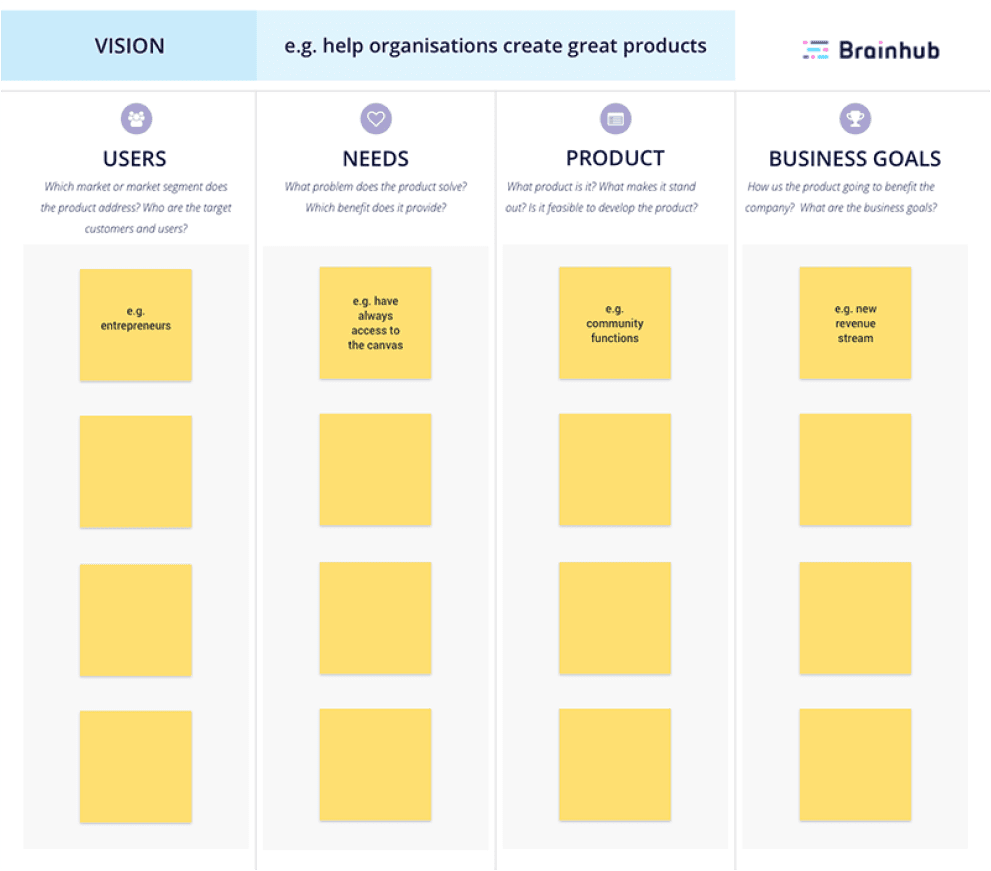Click the Needs heart icon
This screenshot has height=871, width=991.
tap(376, 119)
